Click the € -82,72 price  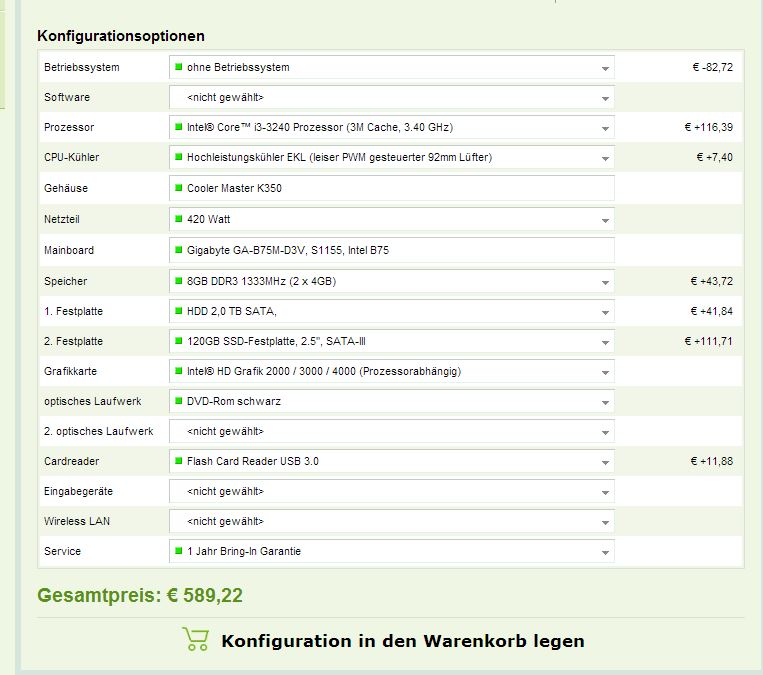(712, 67)
